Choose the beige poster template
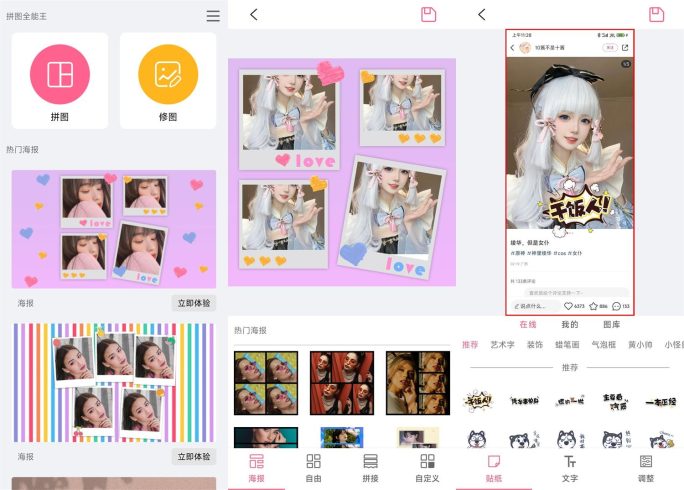The width and height of the screenshot is (684, 490). tap(418, 438)
